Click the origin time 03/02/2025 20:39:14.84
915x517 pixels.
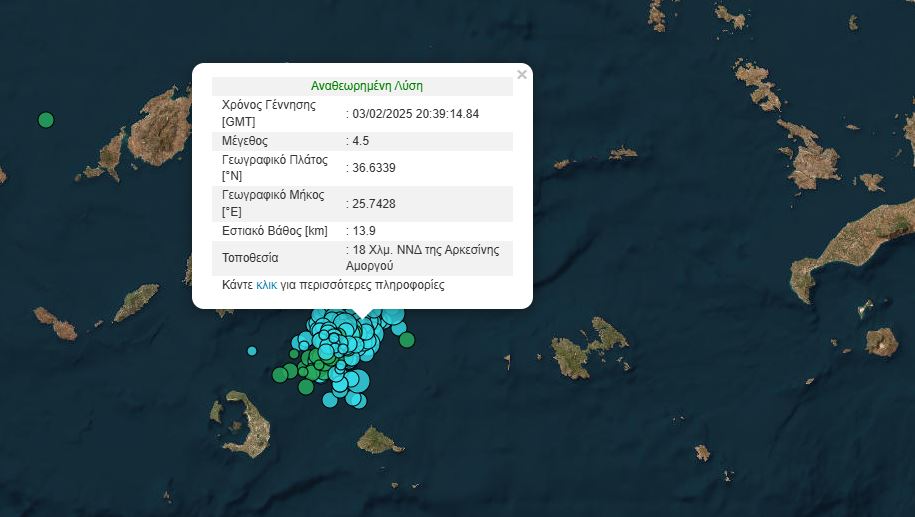pos(415,113)
